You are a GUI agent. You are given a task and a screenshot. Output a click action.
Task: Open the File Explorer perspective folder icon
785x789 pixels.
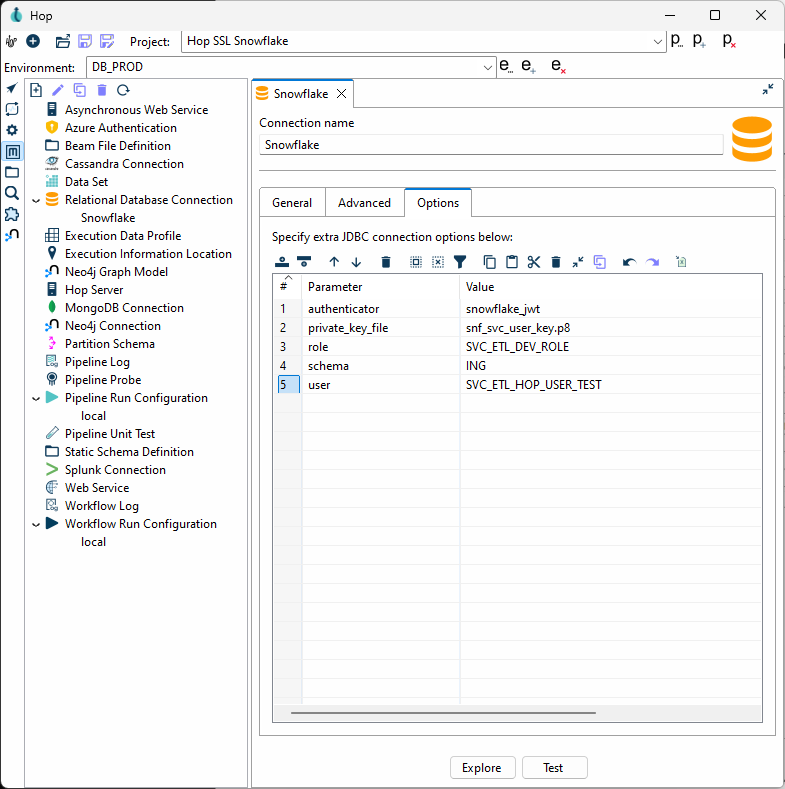pos(12,172)
